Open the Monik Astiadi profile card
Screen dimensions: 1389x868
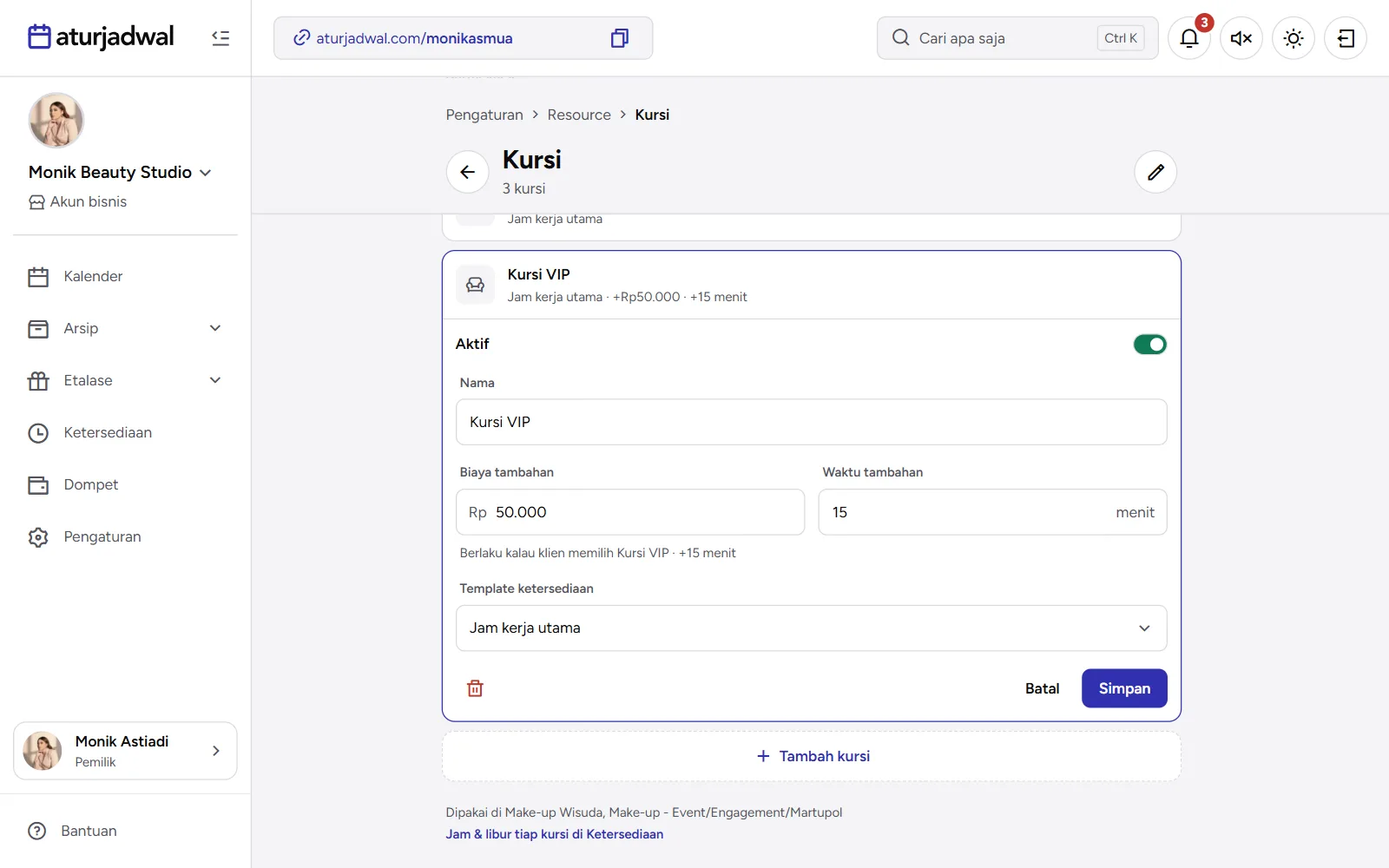pyautogui.click(x=125, y=751)
